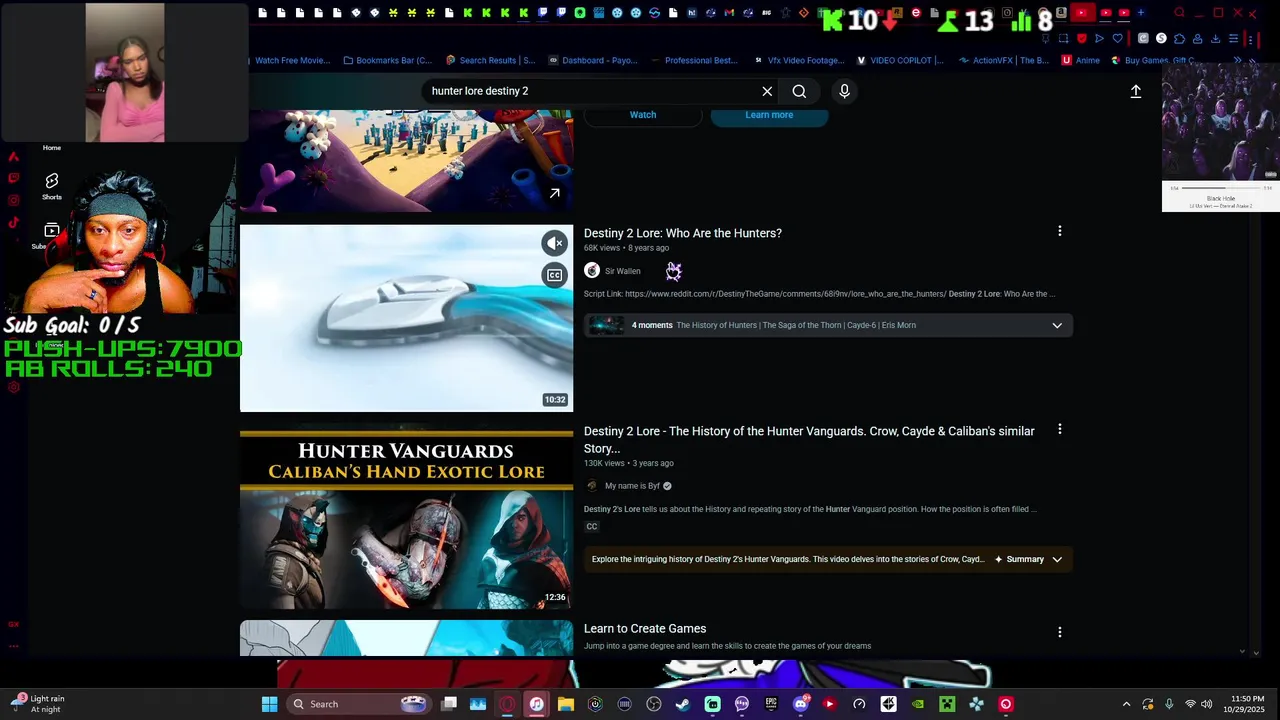Open Opera GX sidebar settings gear
This screenshot has width=1280, height=720.
click(x=13, y=387)
